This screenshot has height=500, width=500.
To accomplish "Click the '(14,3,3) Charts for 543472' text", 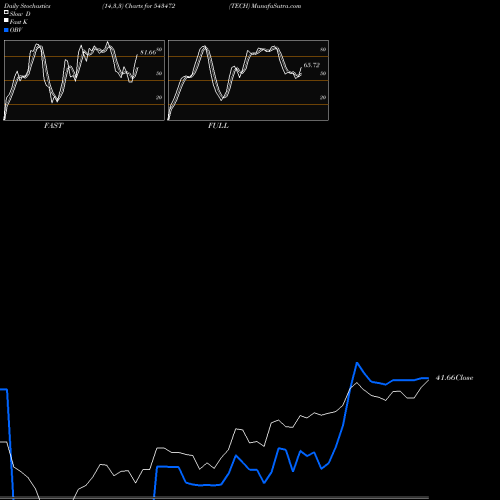I will click(139, 6).
